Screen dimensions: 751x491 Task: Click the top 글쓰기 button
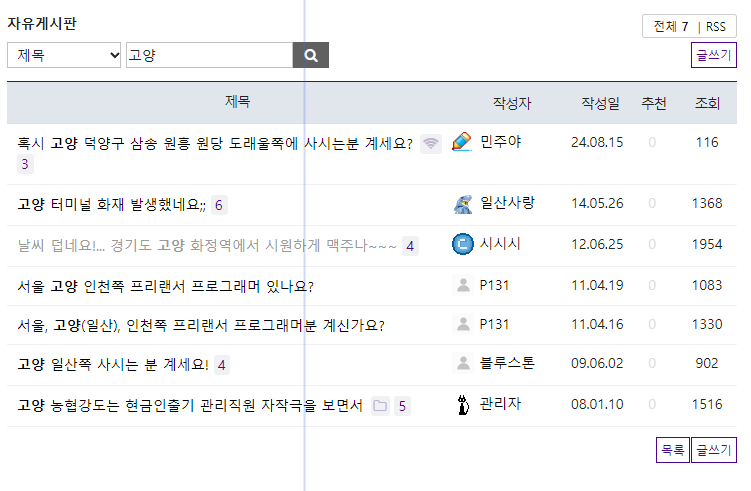[714, 55]
